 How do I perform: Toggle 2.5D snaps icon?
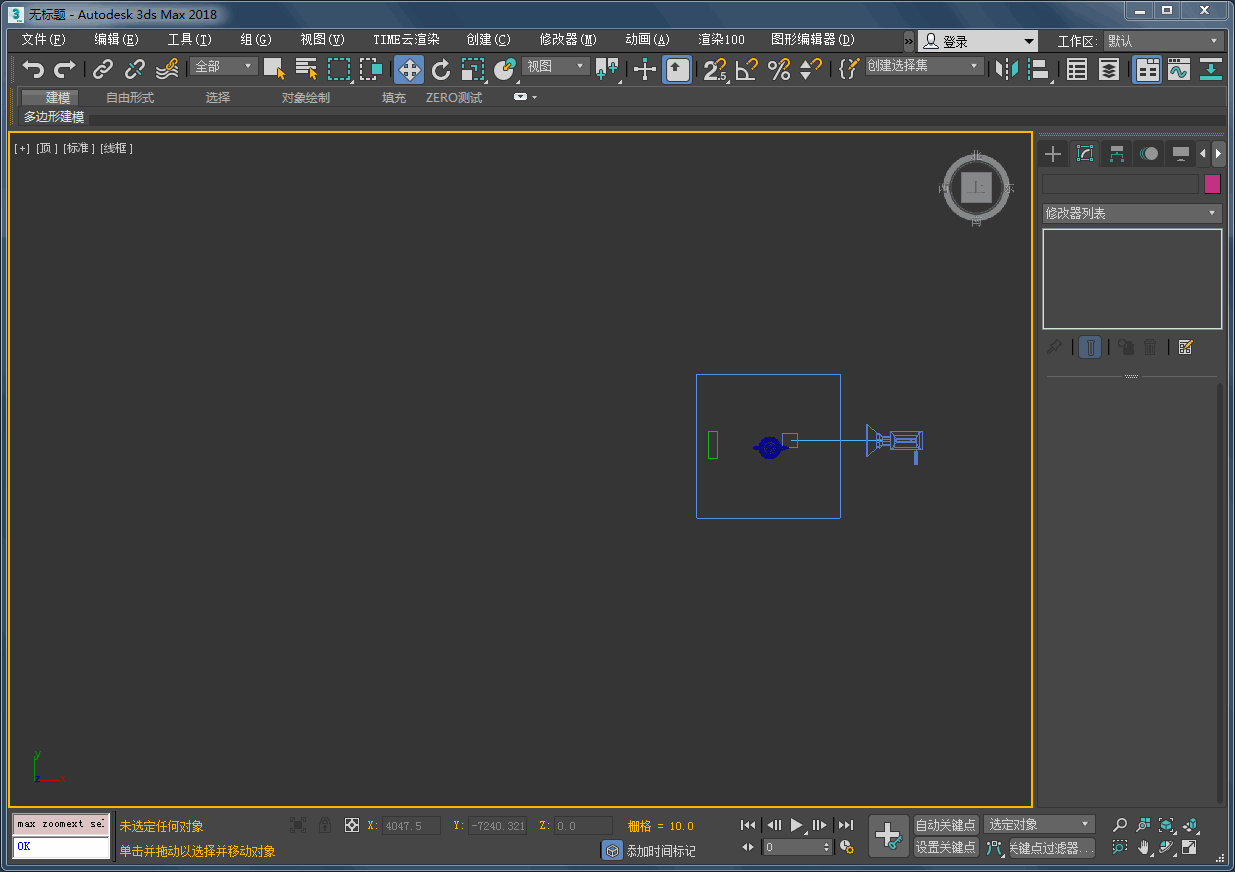click(x=714, y=69)
